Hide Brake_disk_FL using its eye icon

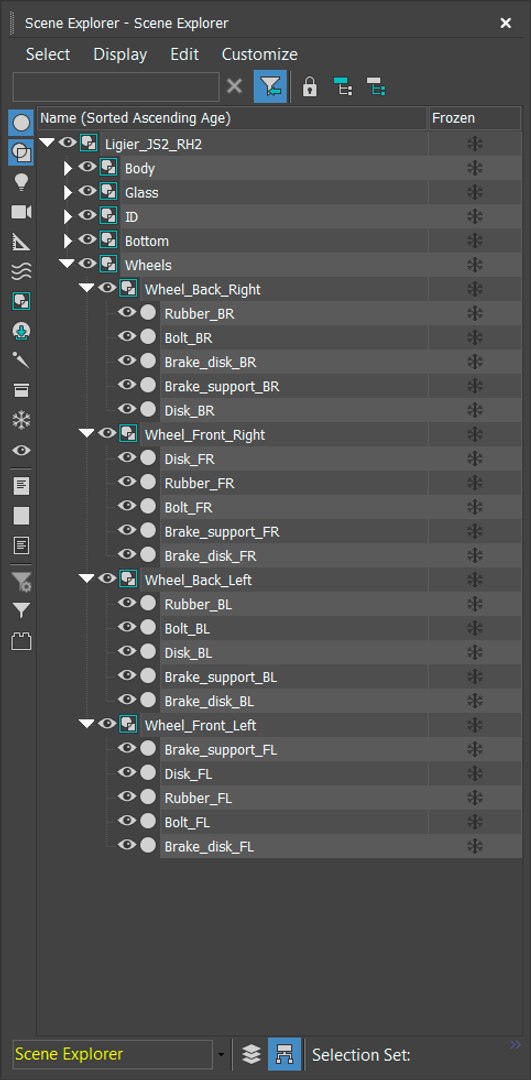pos(127,844)
